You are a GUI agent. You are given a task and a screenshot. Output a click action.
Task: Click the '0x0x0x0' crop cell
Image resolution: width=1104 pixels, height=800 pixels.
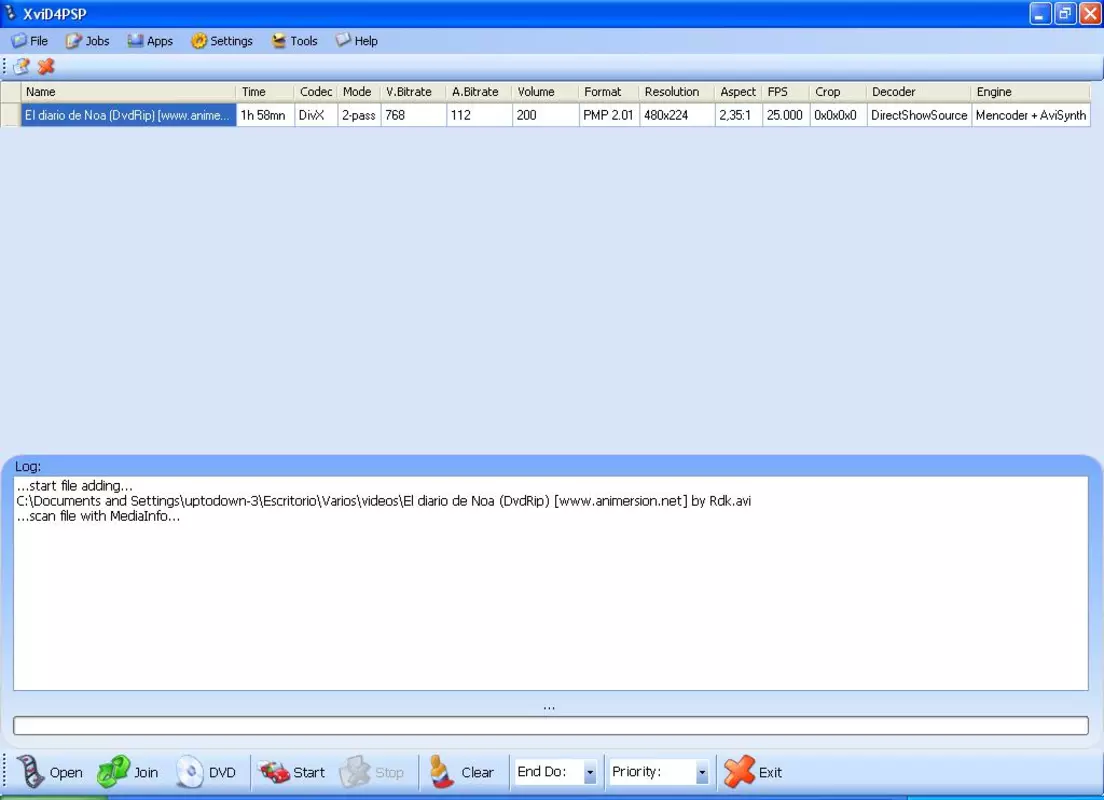tap(838, 115)
